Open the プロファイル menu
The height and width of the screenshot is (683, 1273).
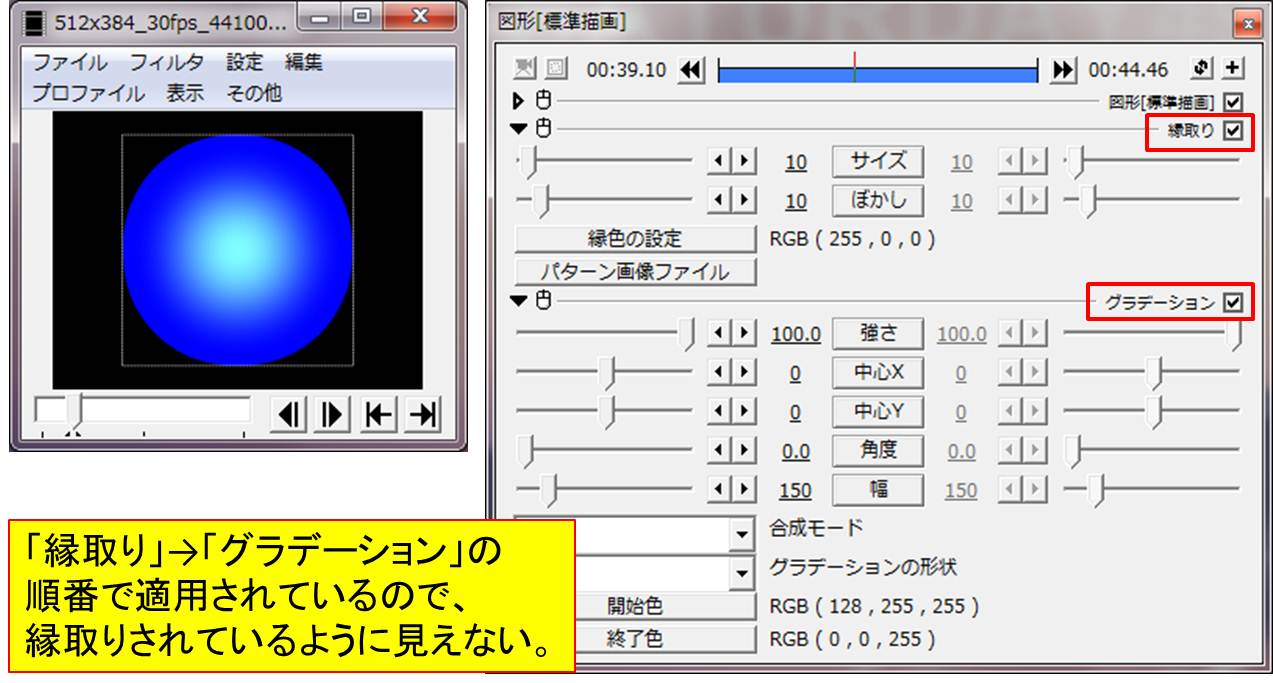pos(88,93)
